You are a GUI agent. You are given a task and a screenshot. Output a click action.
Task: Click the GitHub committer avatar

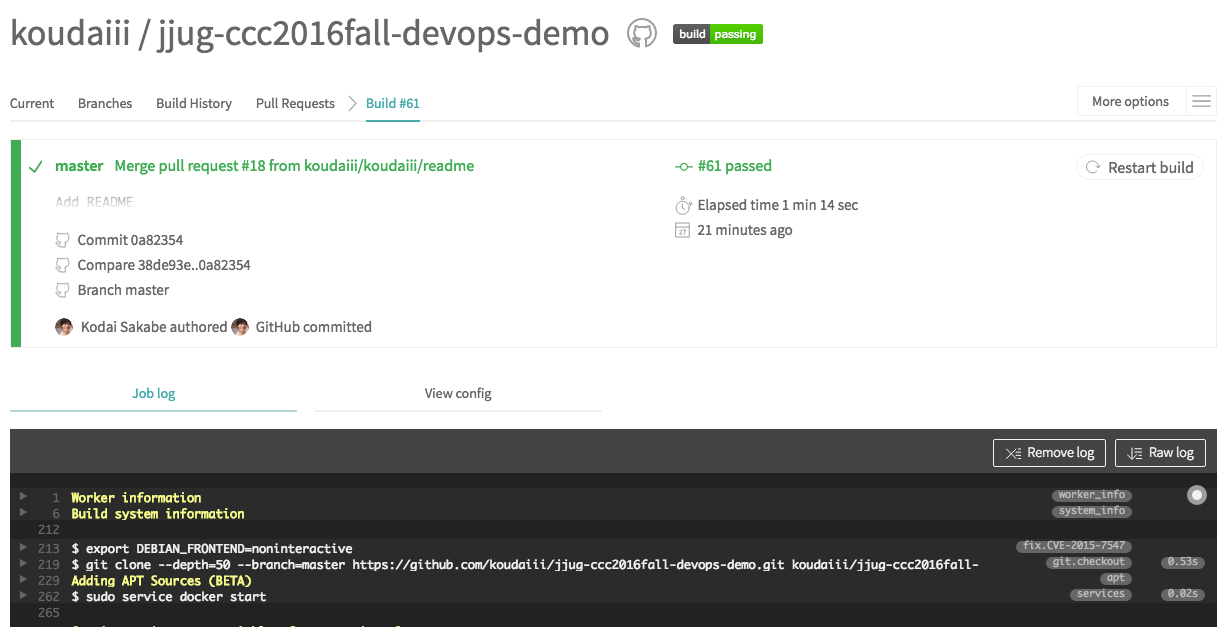(x=240, y=327)
